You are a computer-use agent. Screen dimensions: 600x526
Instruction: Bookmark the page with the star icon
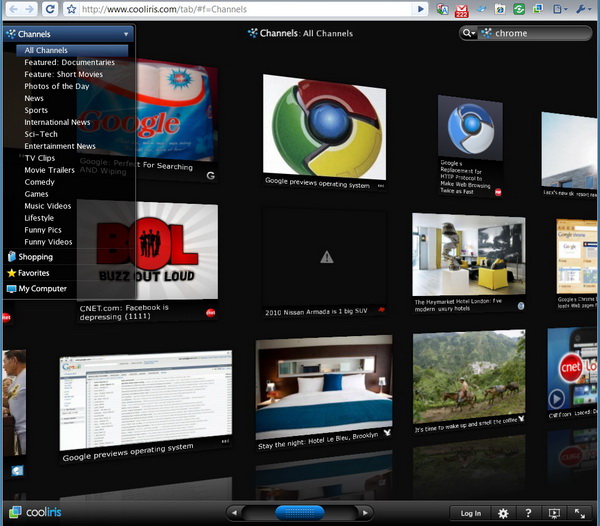click(x=71, y=9)
